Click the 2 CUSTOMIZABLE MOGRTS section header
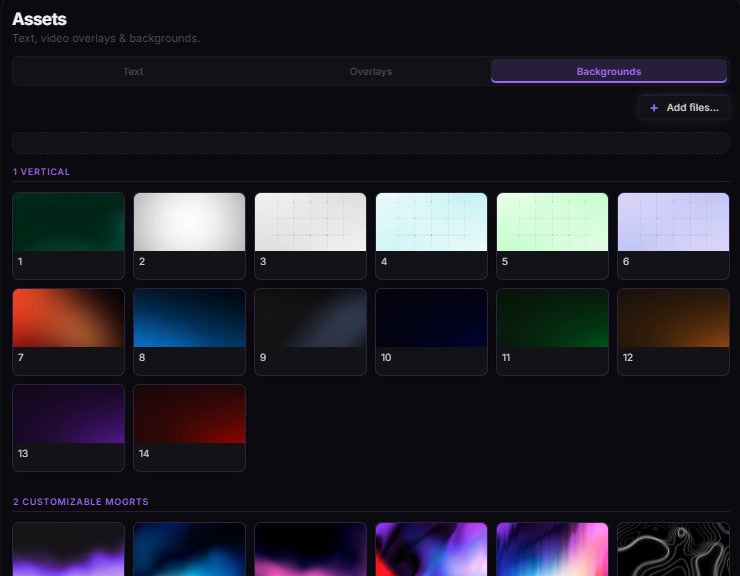Screen dimensions: 740x576 81,501
